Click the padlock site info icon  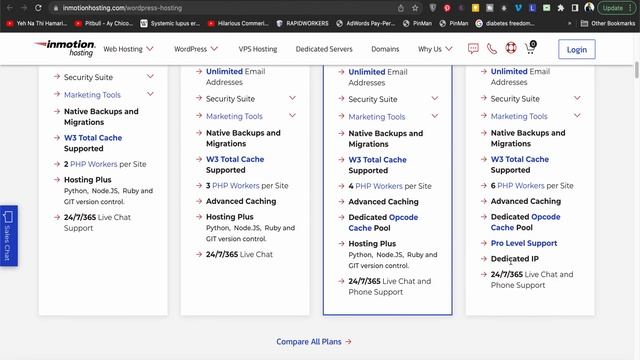tap(56, 8)
